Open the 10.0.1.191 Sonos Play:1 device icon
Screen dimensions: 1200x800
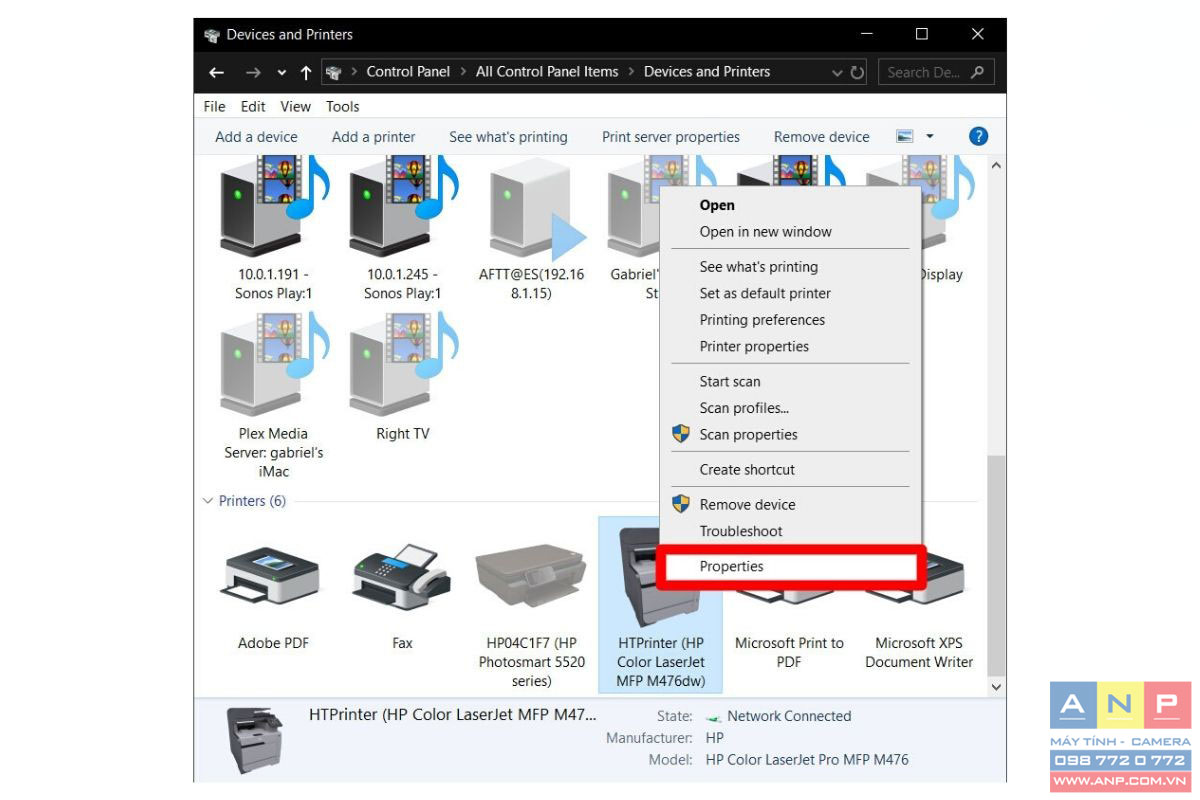click(273, 208)
